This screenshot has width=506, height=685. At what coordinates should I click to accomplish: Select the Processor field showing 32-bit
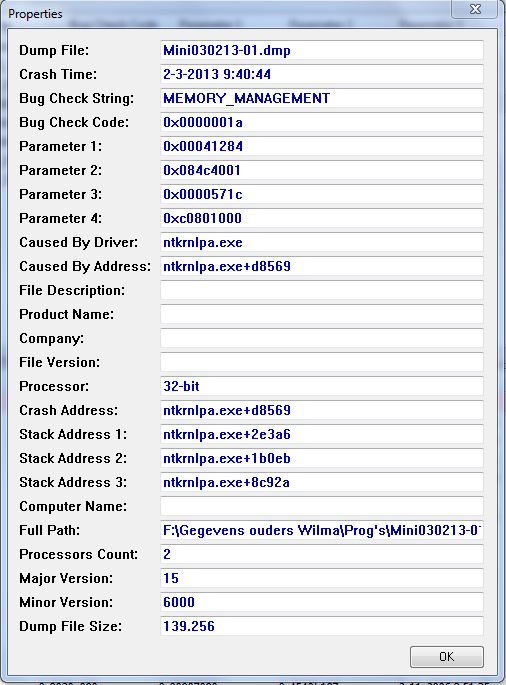click(x=322, y=386)
